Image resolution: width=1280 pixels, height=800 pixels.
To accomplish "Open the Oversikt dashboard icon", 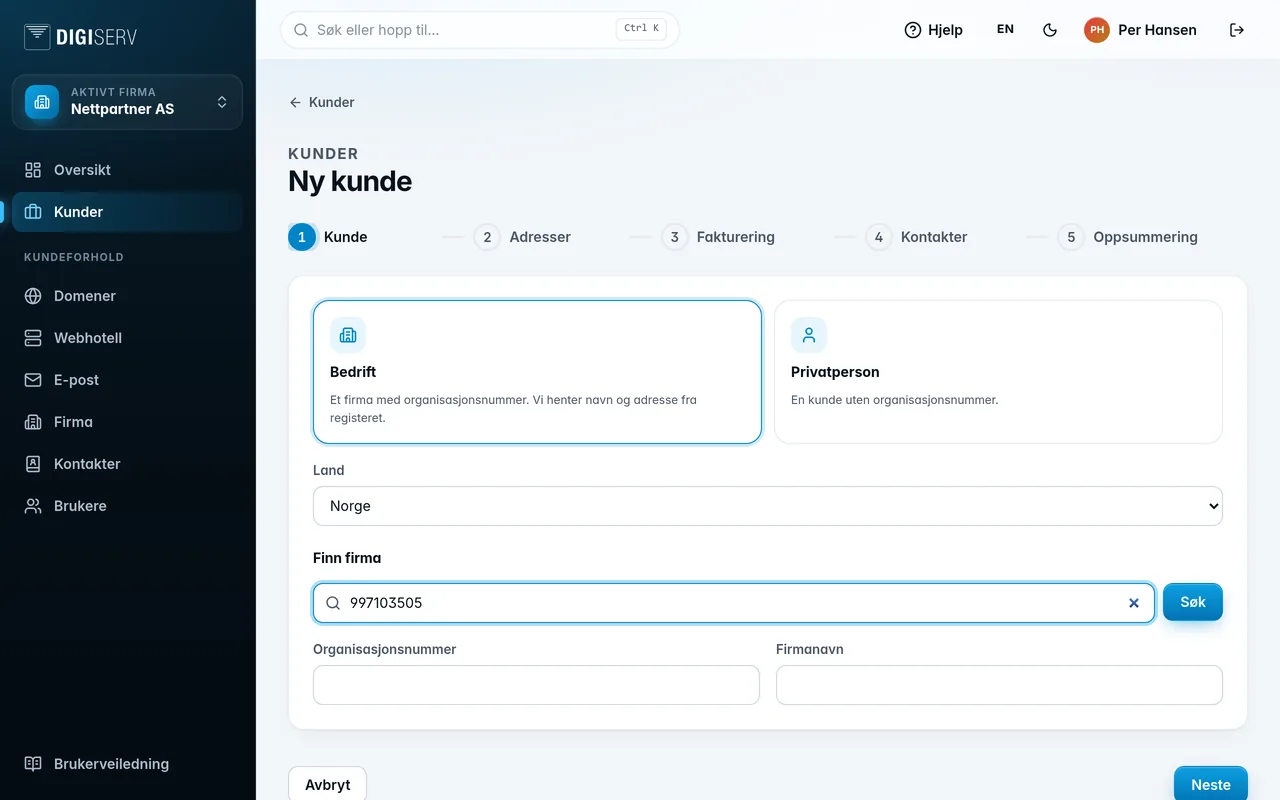I will click(x=33, y=170).
